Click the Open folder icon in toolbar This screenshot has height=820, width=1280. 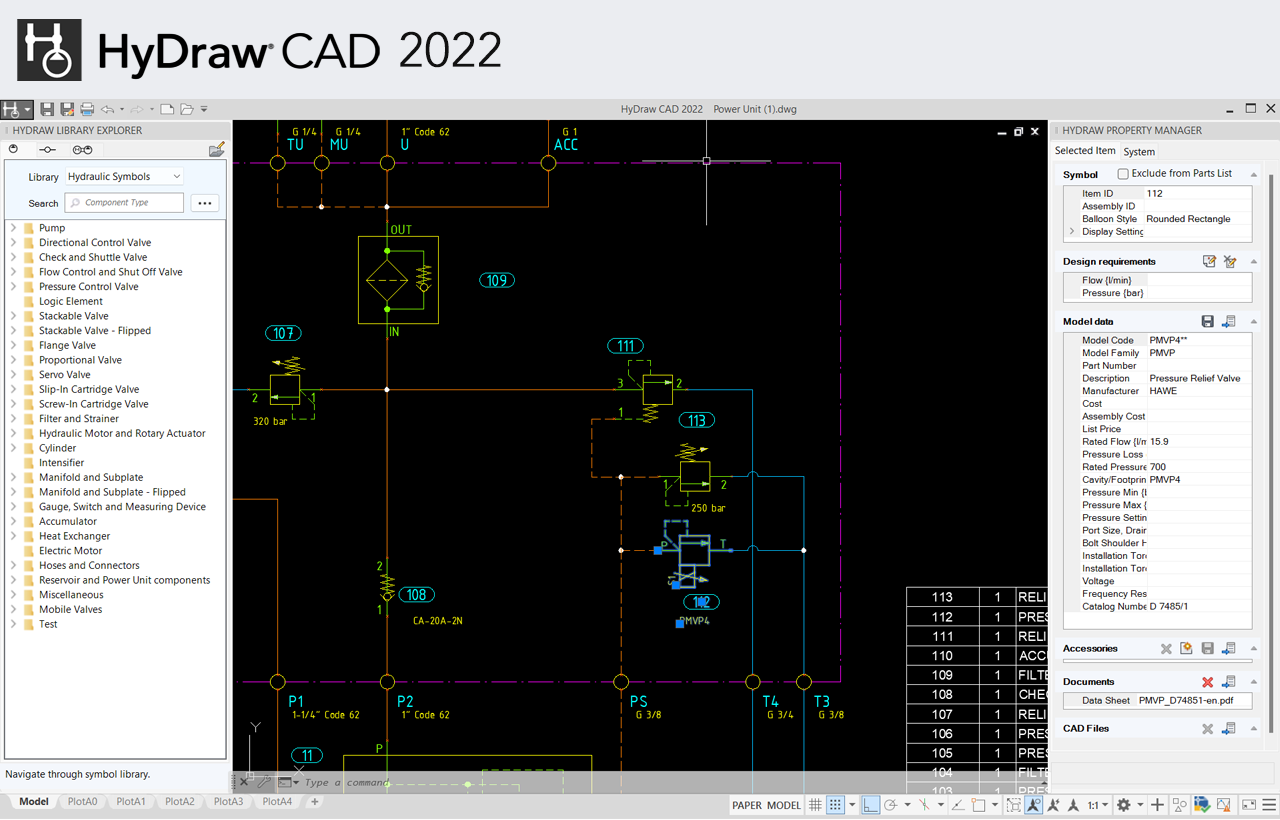[x=186, y=109]
